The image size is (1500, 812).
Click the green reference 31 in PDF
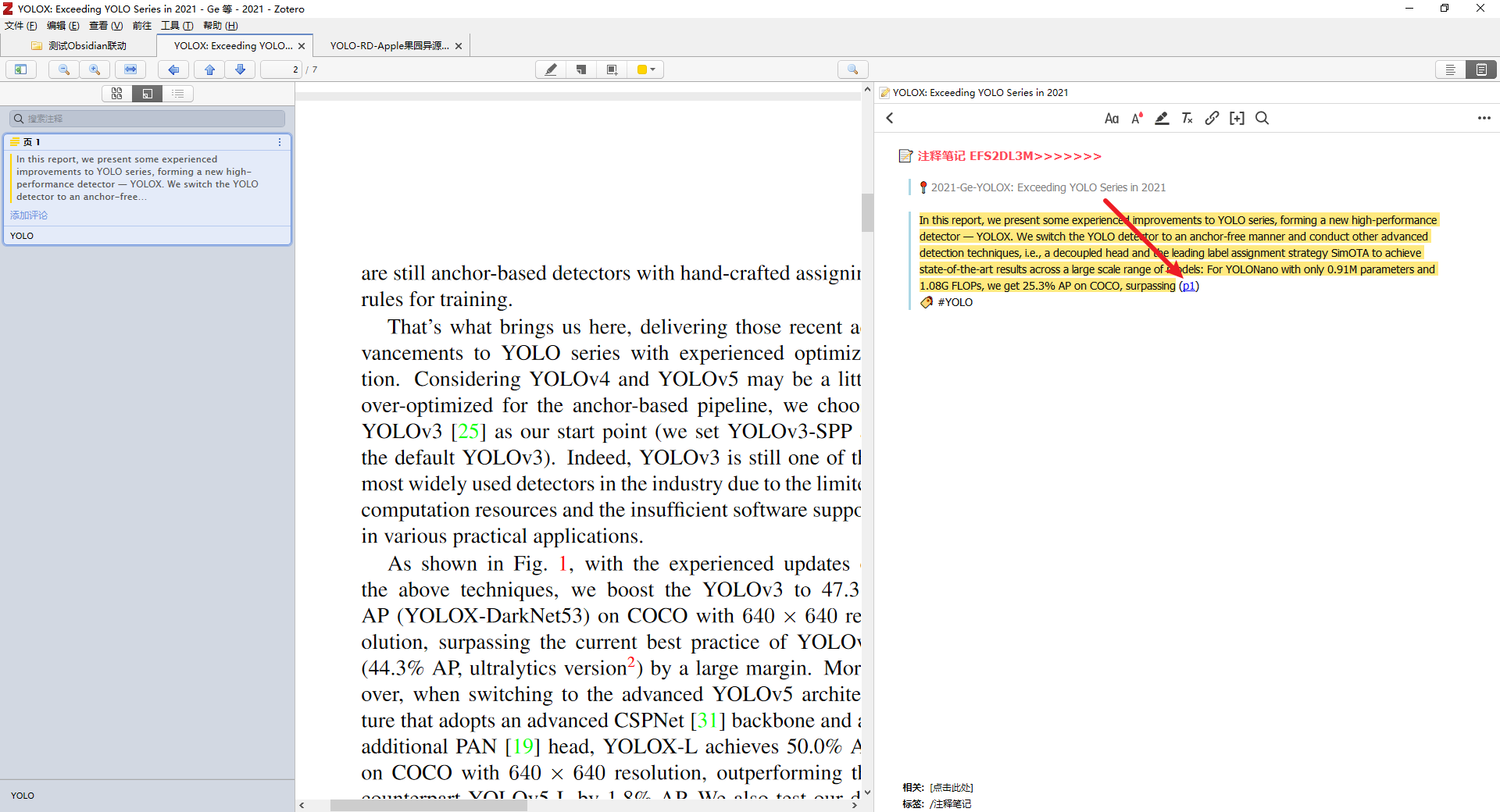pyautogui.click(x=708, y=721)
